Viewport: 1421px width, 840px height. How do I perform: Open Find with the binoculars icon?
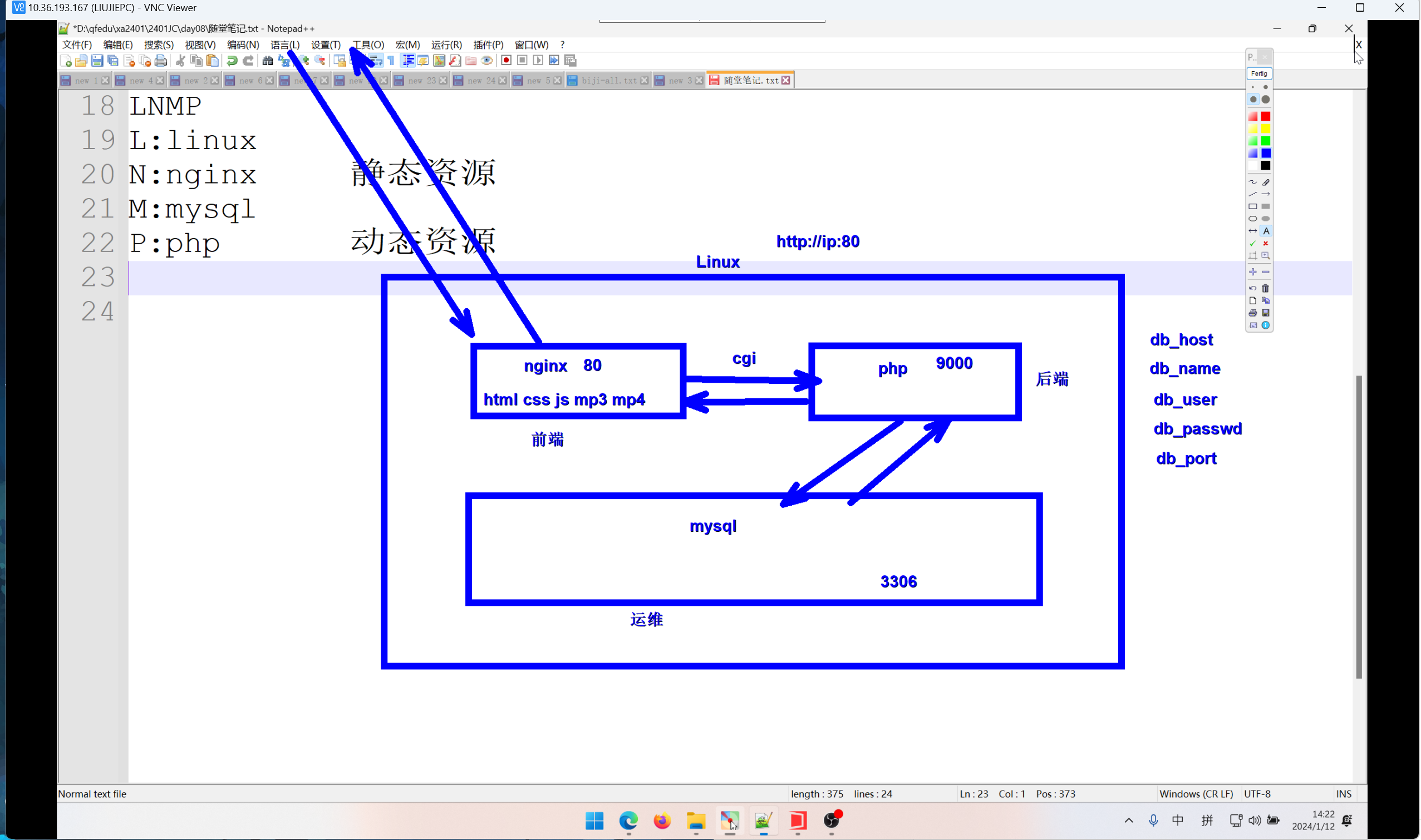click(268, 61)
